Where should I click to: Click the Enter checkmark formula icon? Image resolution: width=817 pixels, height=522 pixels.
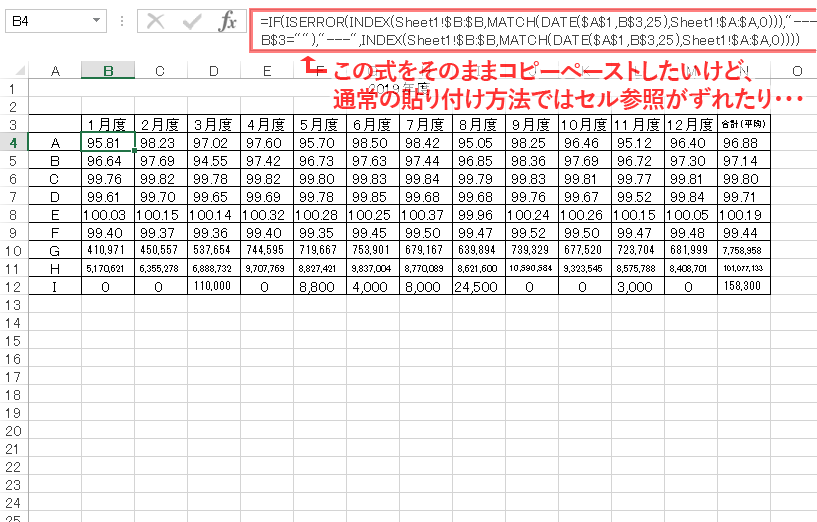click(192, 21)
